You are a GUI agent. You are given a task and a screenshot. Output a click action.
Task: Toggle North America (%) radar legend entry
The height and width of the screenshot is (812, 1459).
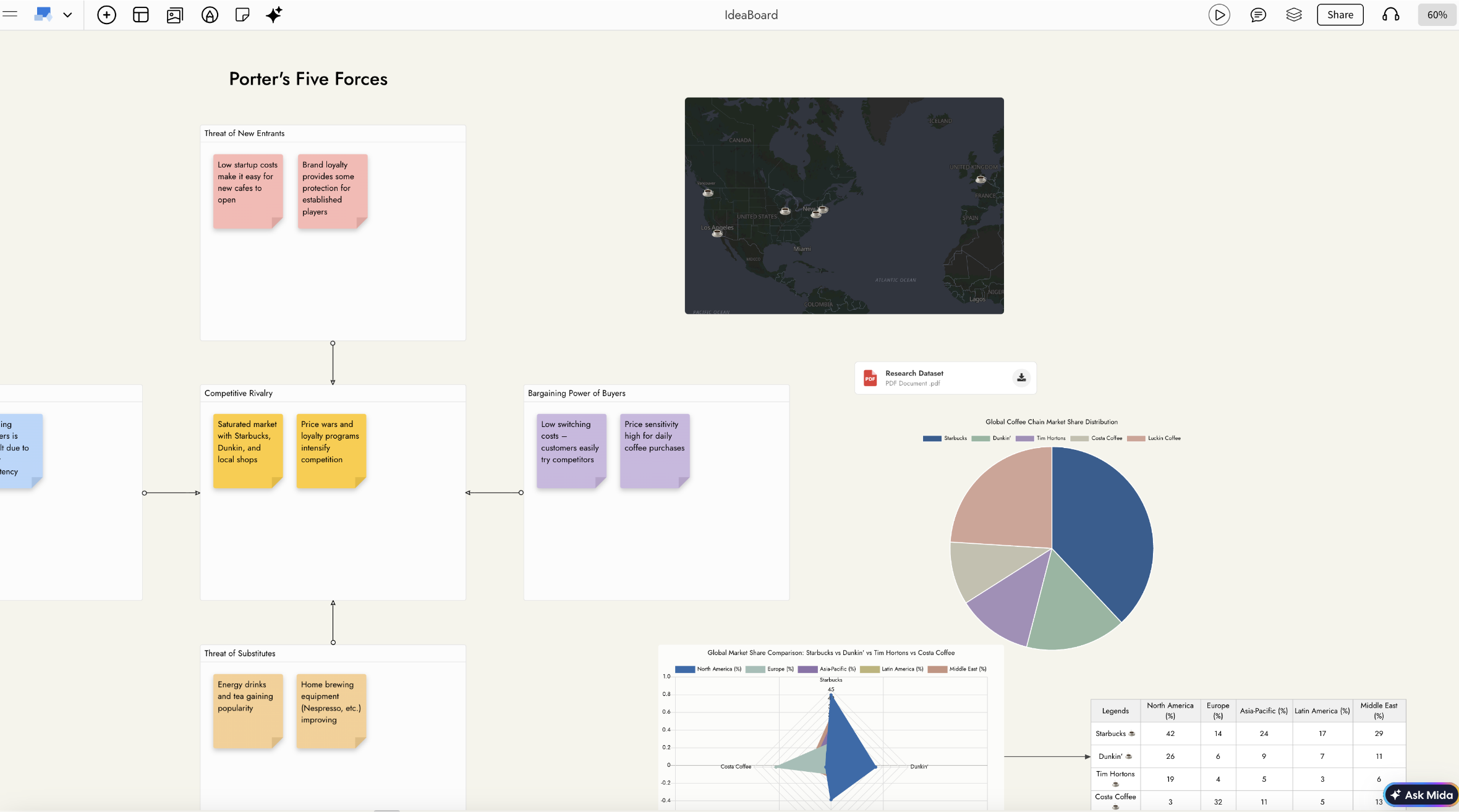point(708,669)
